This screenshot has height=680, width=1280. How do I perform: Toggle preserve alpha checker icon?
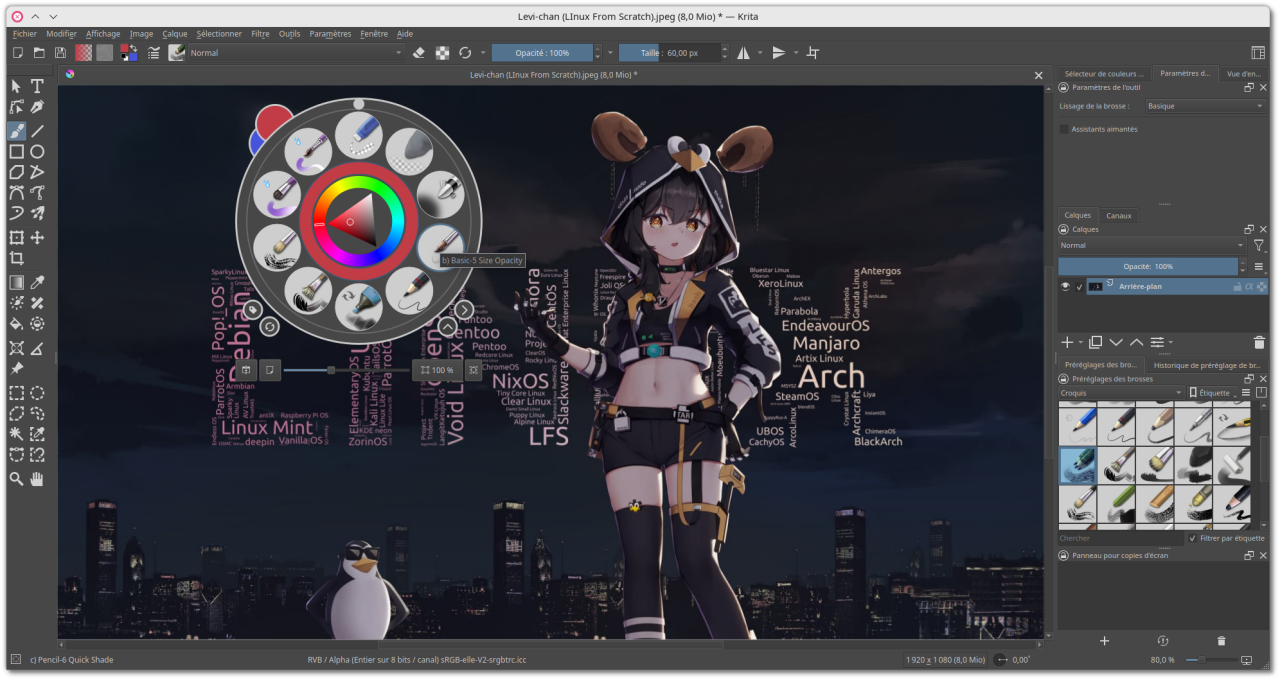pyautogui.click(x=442, y=53)
